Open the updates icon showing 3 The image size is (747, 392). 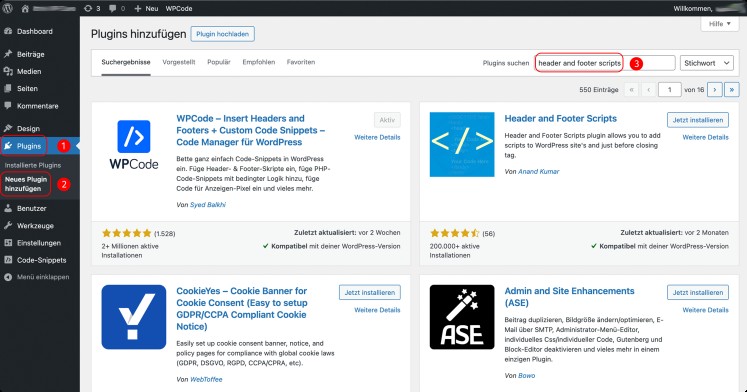tap(92, 9)
